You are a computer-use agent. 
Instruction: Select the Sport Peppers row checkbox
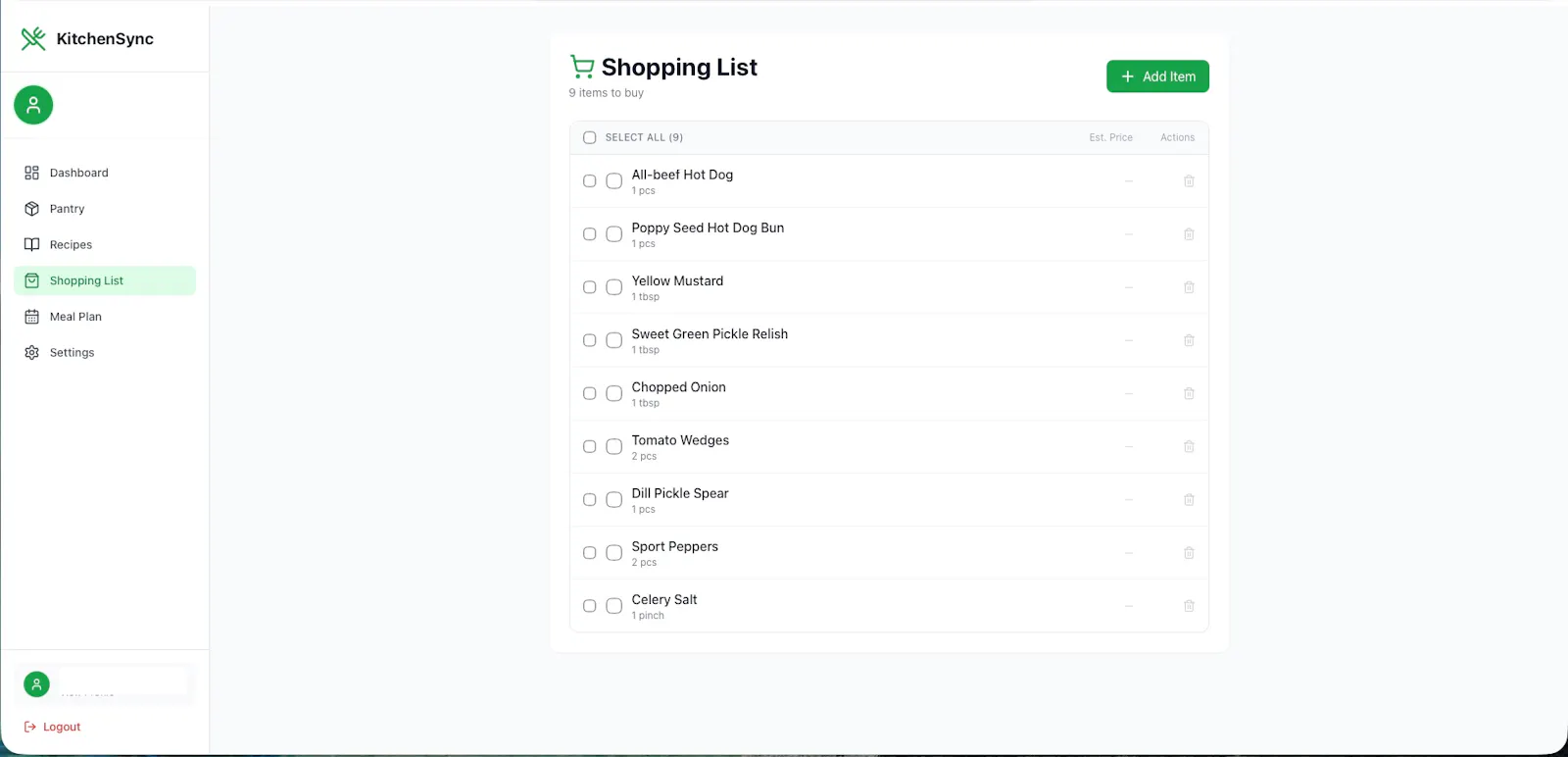coord(590,552)
